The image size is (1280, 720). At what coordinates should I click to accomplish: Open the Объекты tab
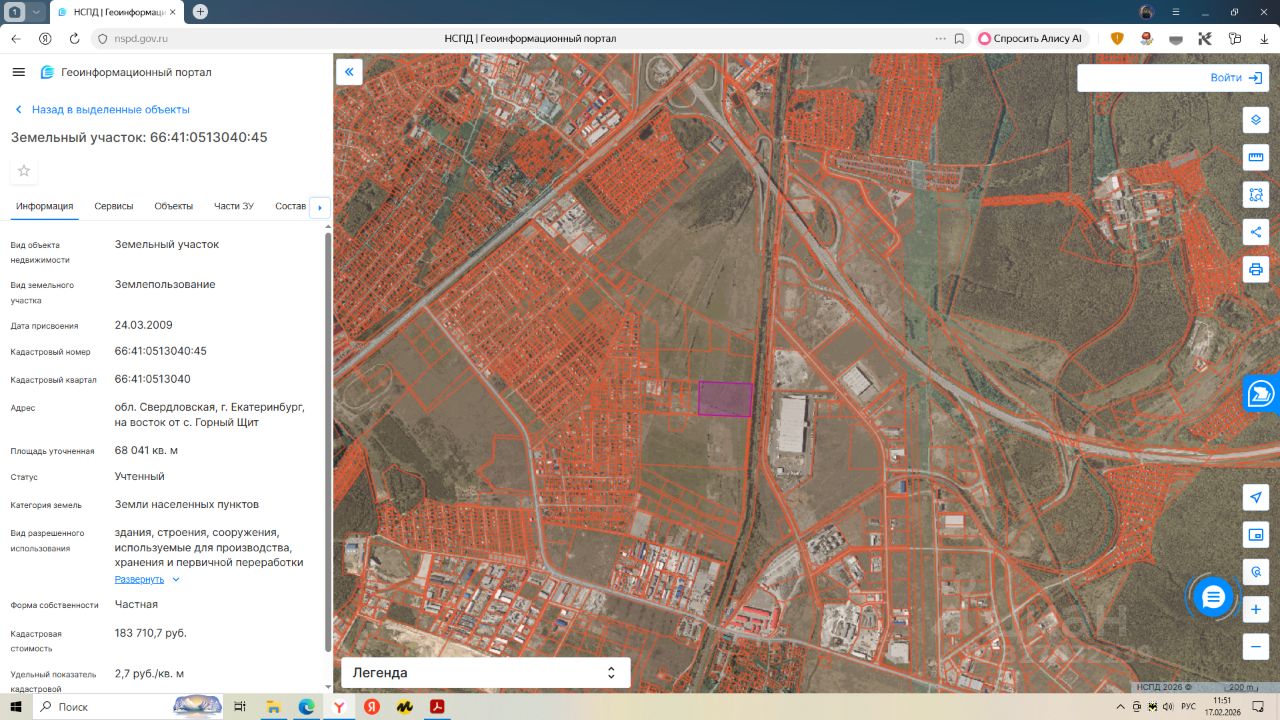174,206
